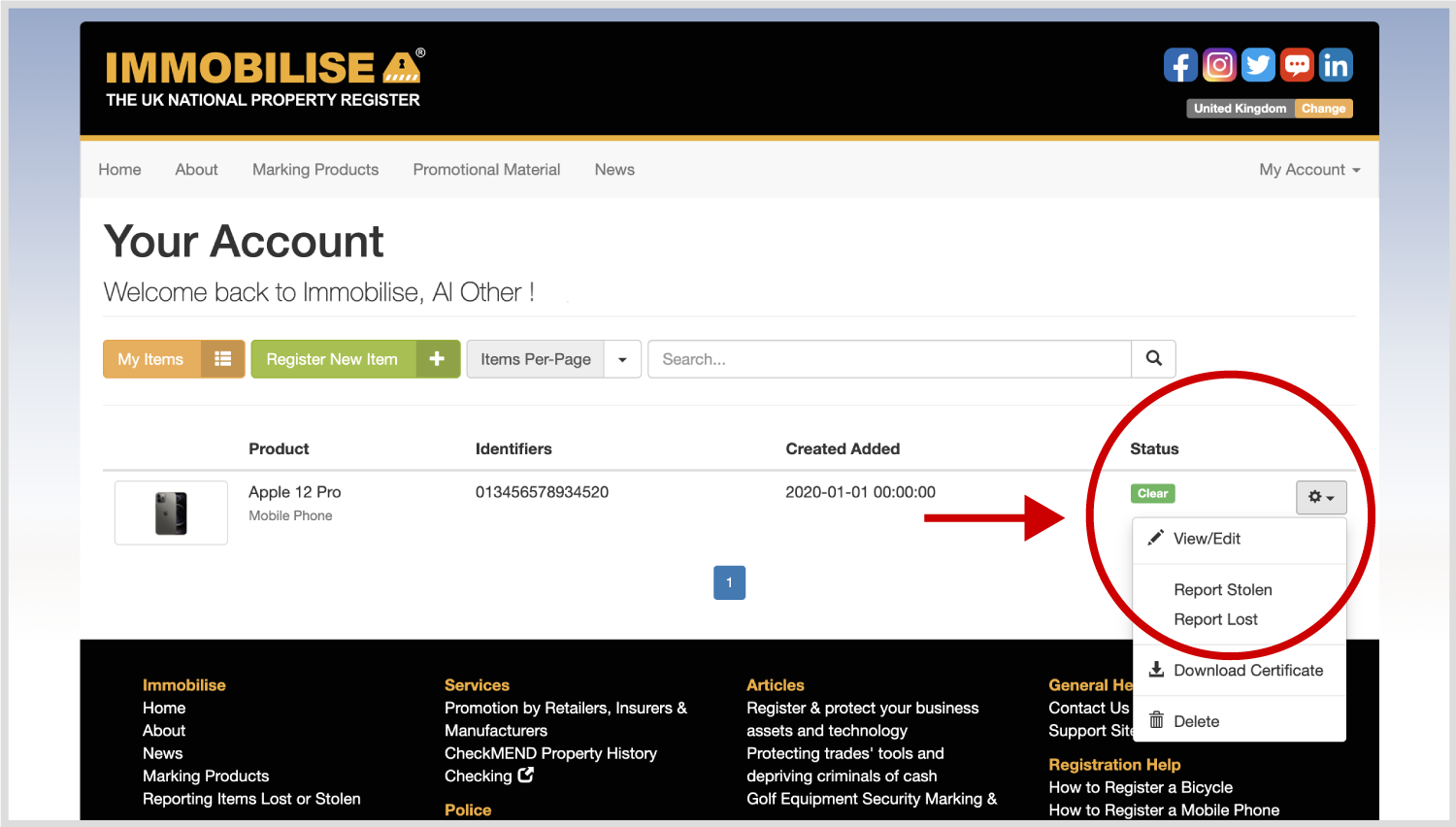This screenshot has width=1456, height=827.
Task: Click the download icon beside Download Certificate
Action: 1156,670
